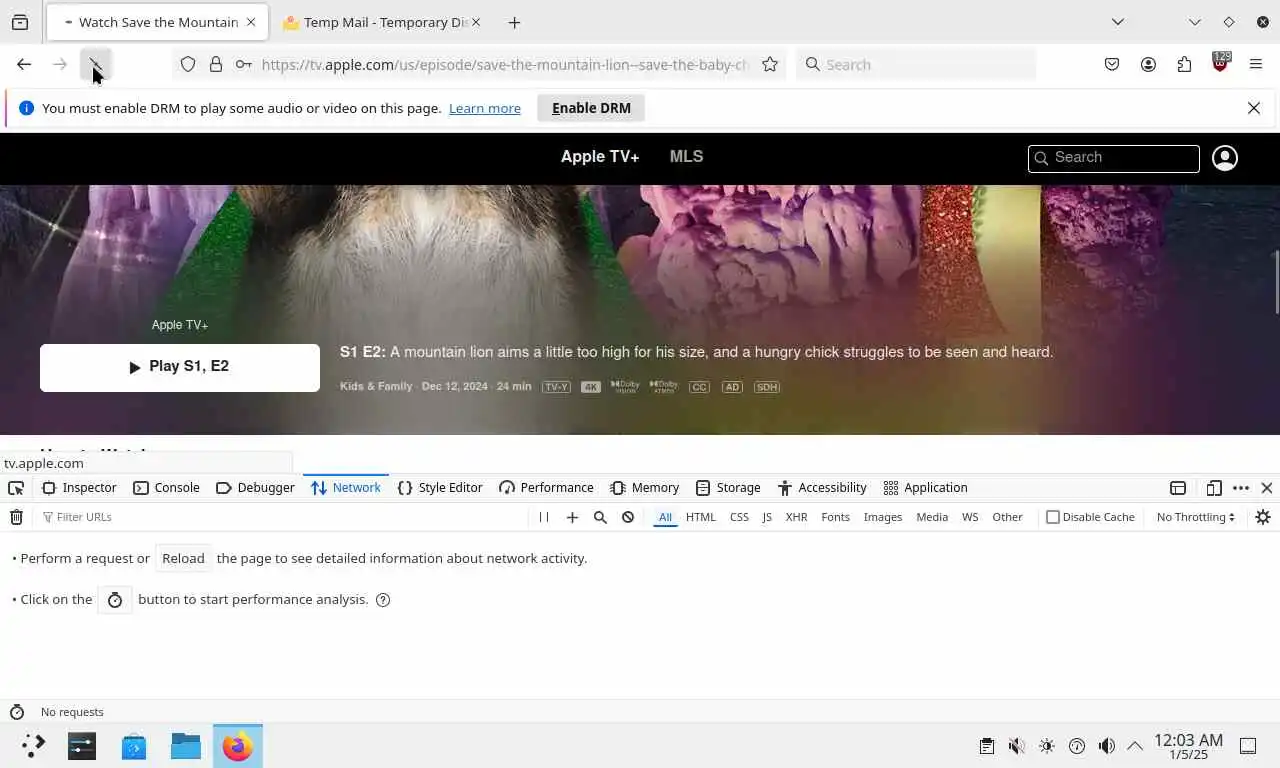The width and height of the screenshot is (1280, 768).
Task: Click the browser back arrow
Action: 24,64
